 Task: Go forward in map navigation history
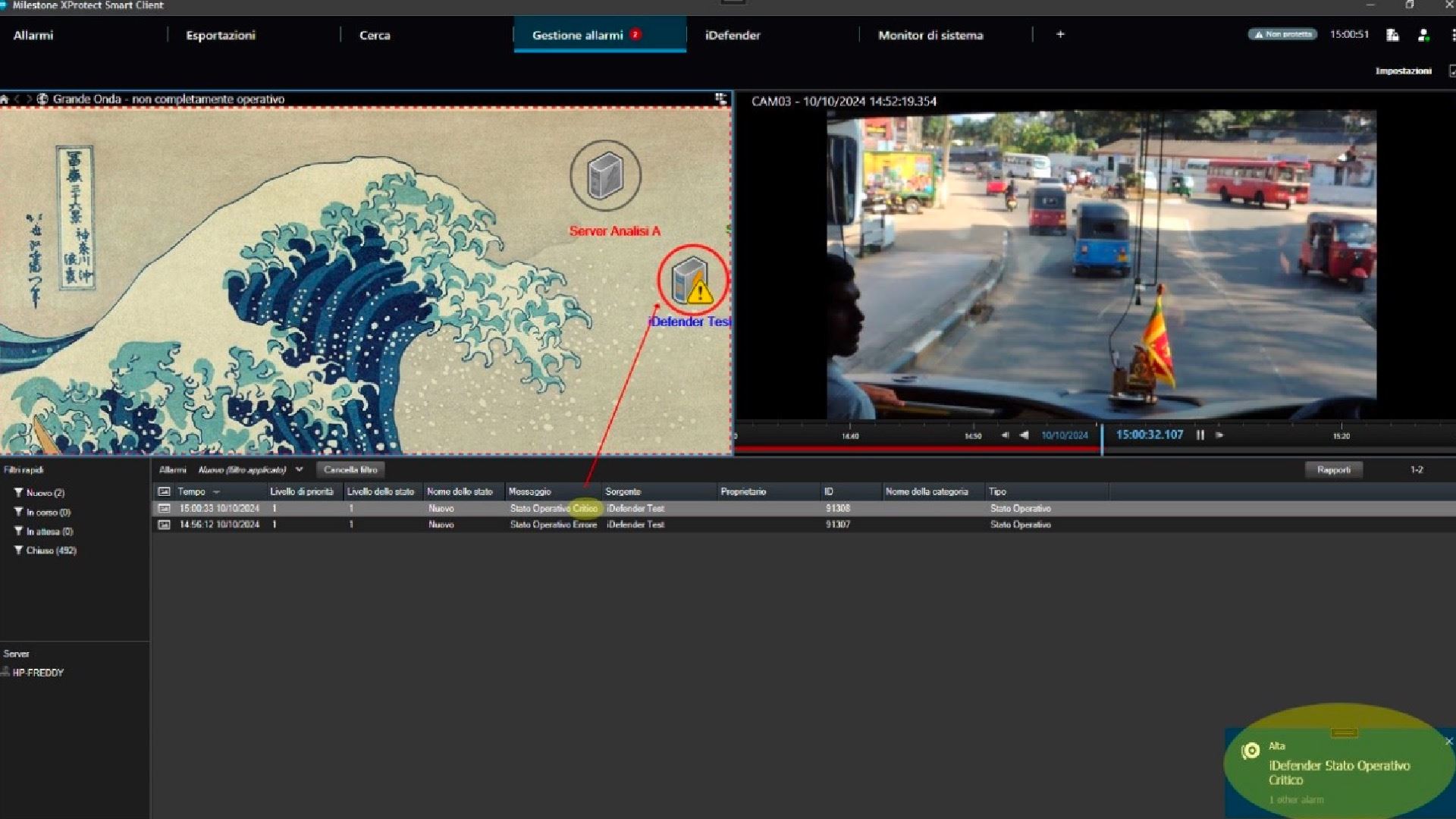pos(29,99)
